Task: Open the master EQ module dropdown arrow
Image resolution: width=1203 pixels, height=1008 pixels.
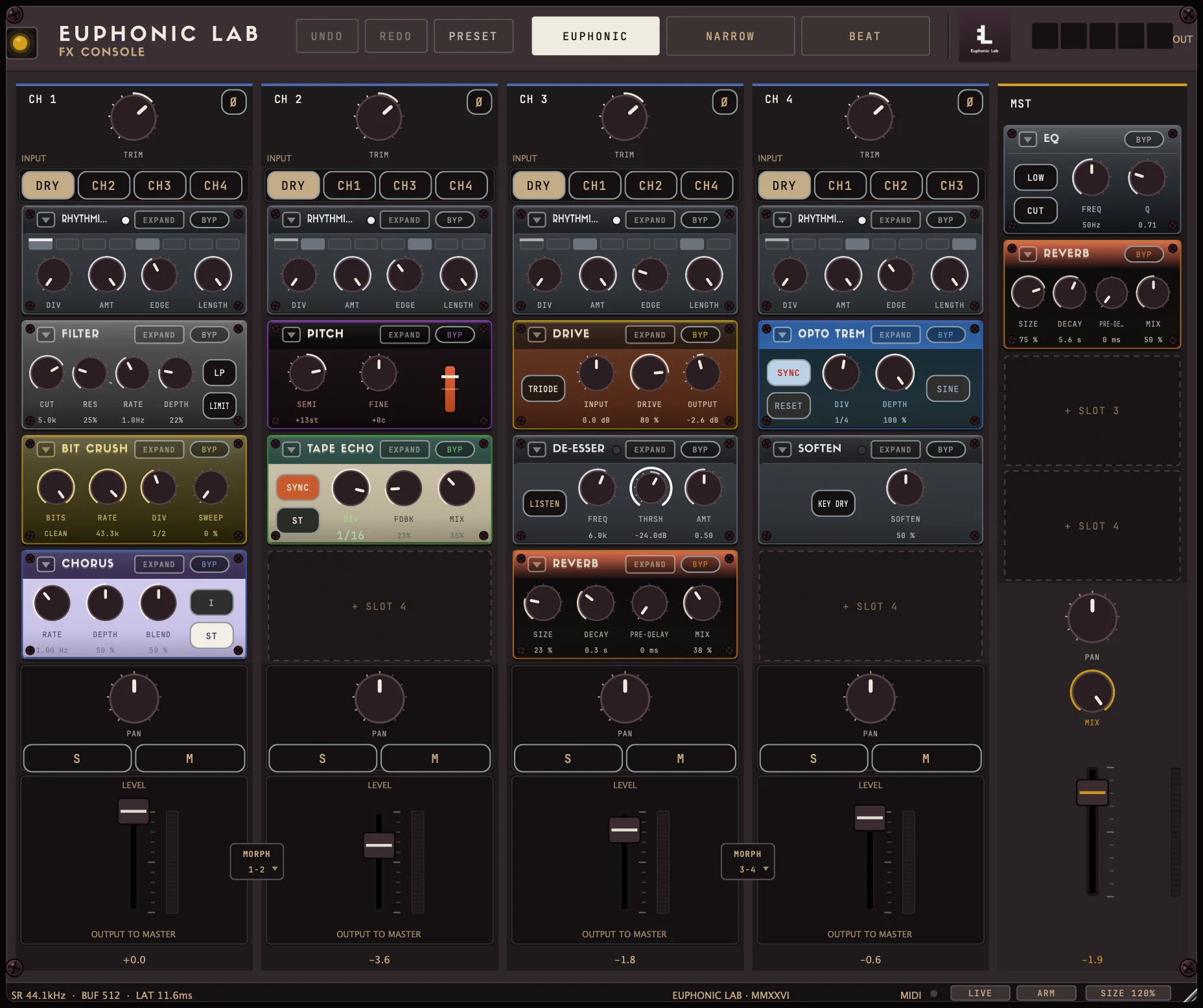Action: pos(1028,139)
